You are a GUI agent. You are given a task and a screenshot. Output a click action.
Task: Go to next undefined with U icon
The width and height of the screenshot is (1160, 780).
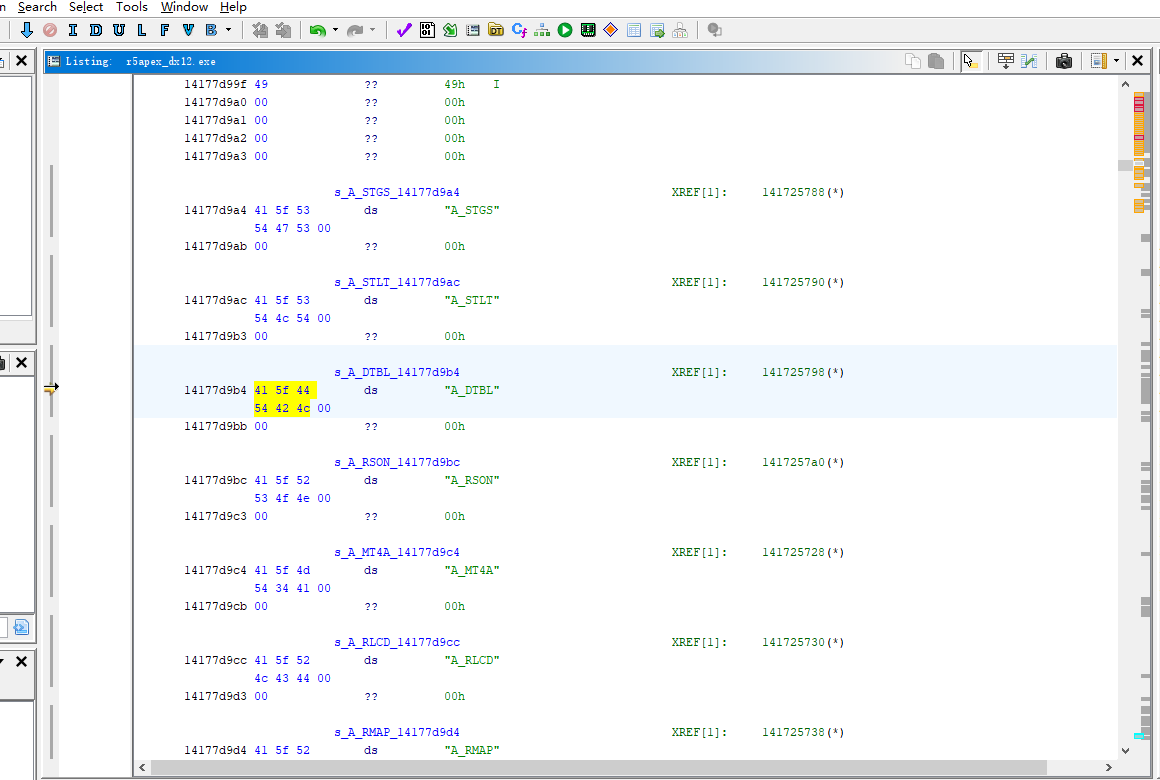[x=118, y=30]
